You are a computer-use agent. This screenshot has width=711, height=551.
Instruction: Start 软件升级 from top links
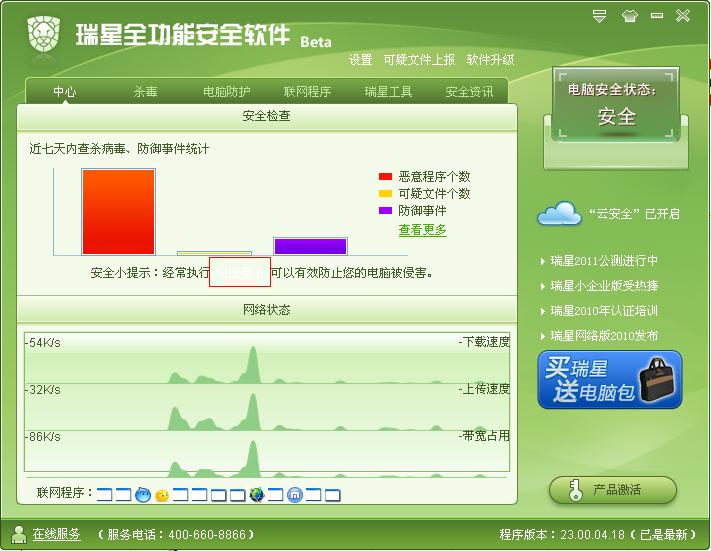click(490, 59)
